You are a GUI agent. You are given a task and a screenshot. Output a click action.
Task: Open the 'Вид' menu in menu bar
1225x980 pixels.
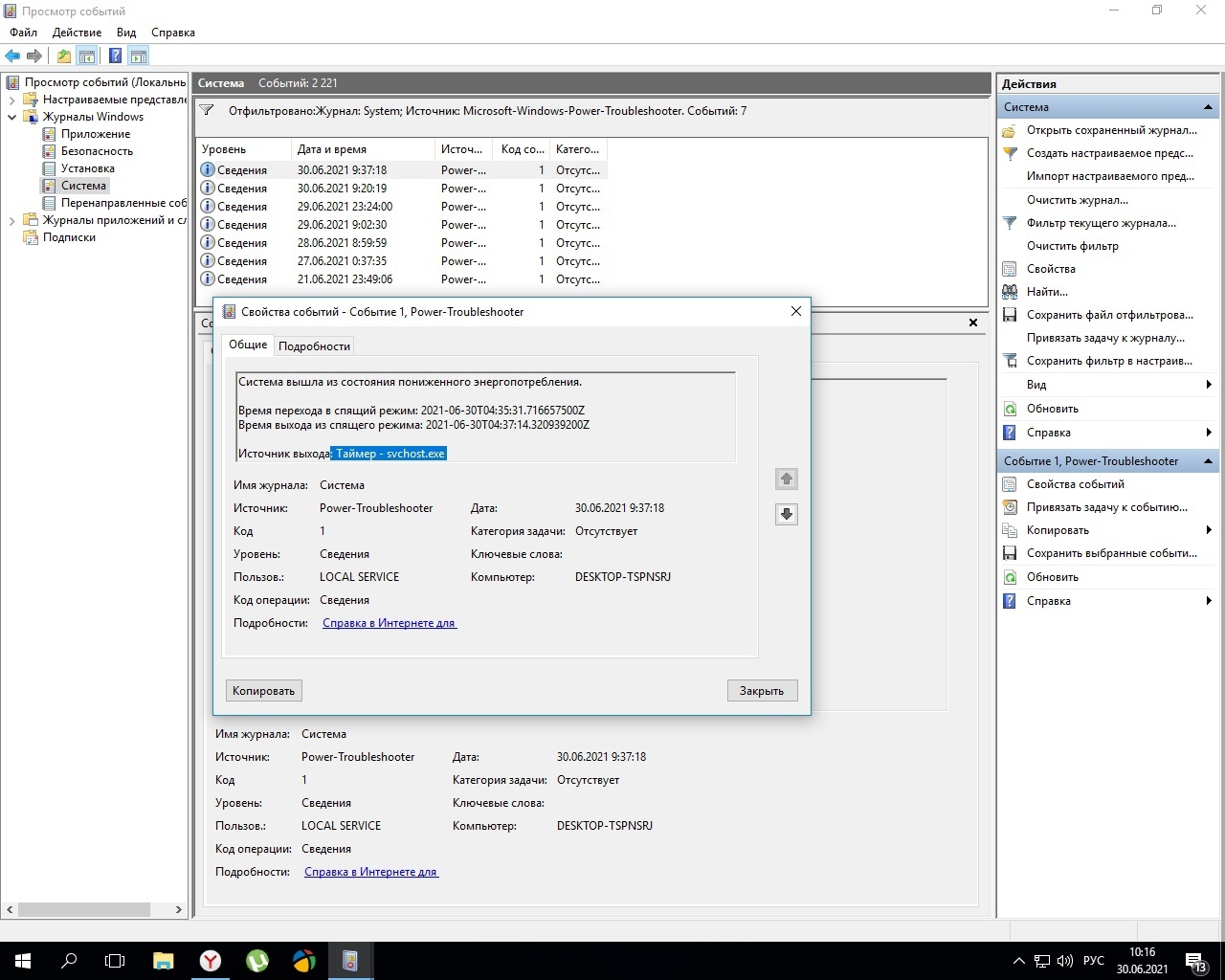point(126,33)
